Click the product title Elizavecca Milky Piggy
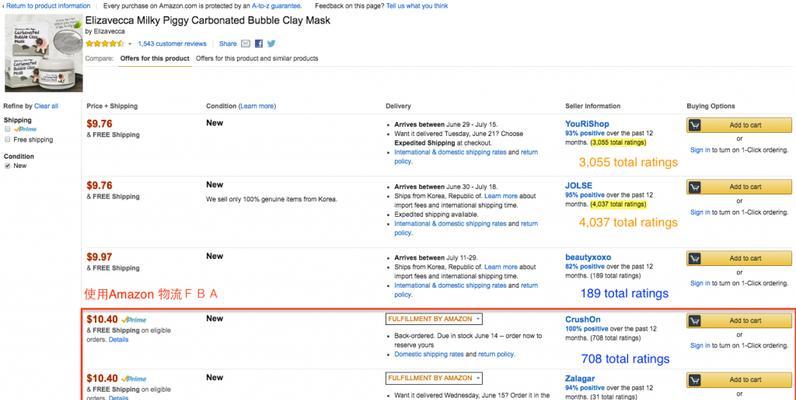The image size is (796, 400). tap(208, 21)
